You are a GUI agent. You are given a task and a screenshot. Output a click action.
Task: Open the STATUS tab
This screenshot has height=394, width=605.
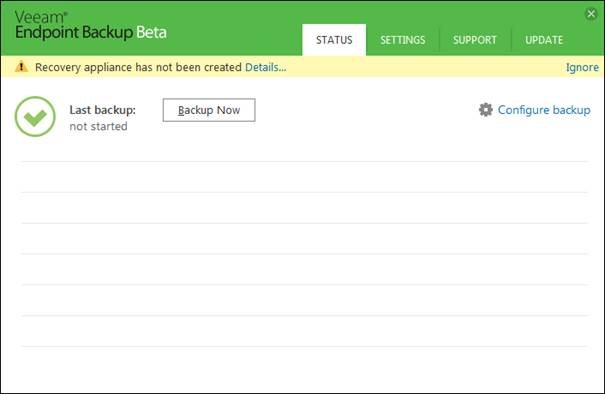pyautogui.click(x=334, y=40)
